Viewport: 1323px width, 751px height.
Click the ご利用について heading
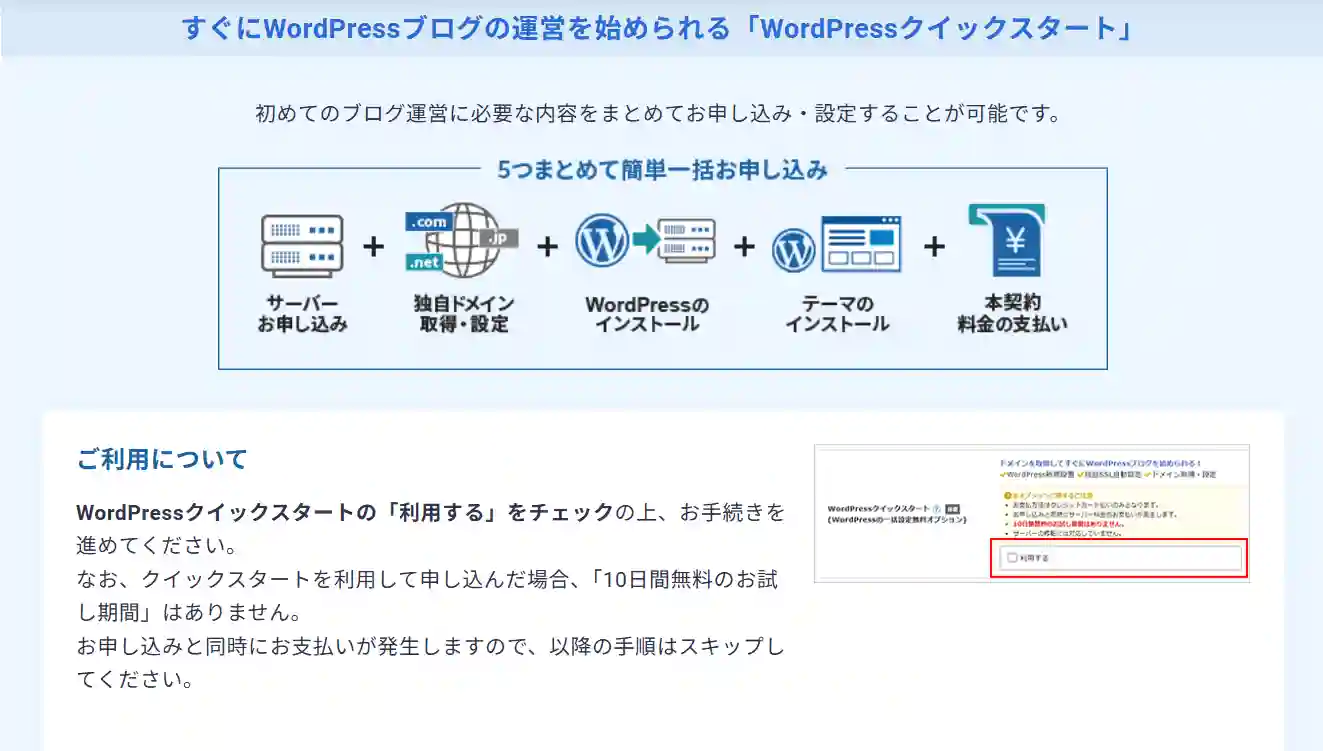point(161,459)
